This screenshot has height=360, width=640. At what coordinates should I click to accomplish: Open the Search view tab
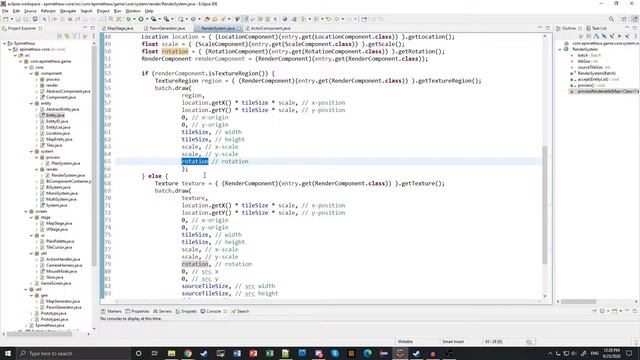tap(240, 311)
